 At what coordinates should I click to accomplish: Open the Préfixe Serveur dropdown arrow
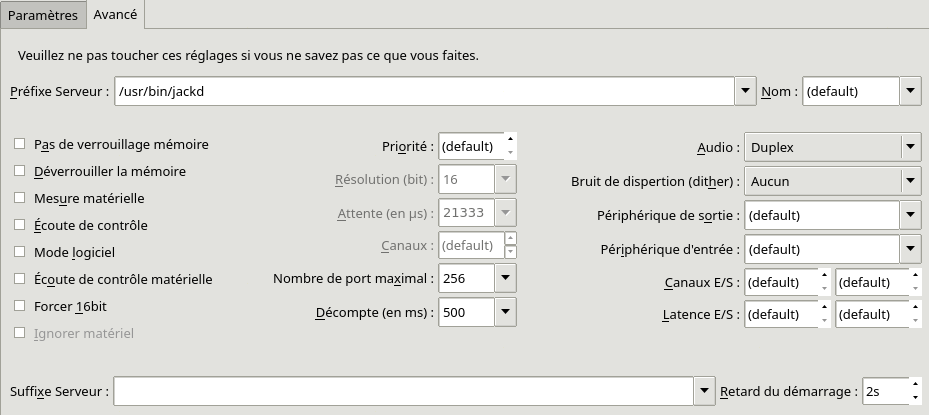pos(745,91)
